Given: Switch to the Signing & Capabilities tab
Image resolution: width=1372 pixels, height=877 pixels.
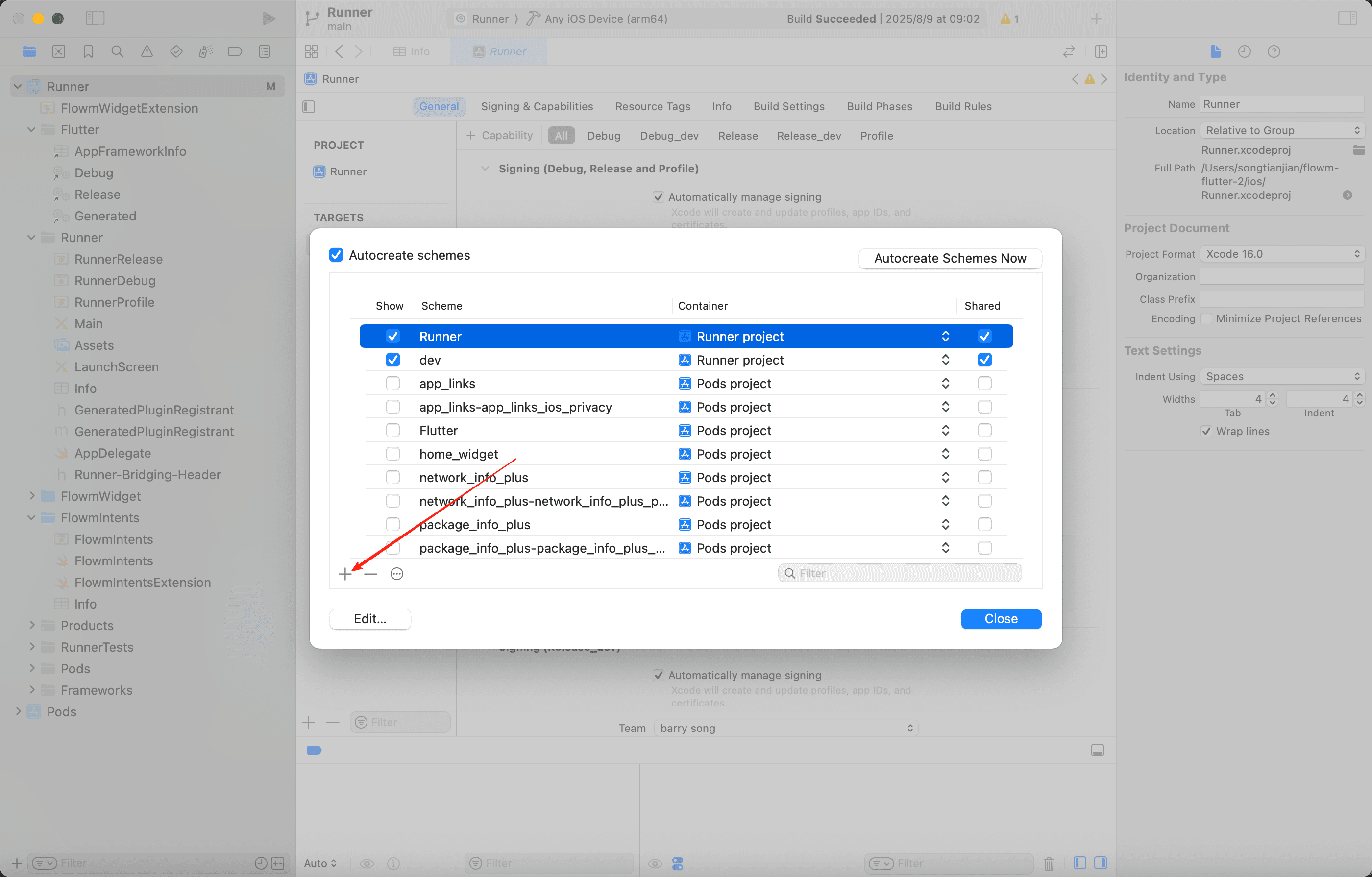Looking at the screenshot, I should tap(537, 106).
